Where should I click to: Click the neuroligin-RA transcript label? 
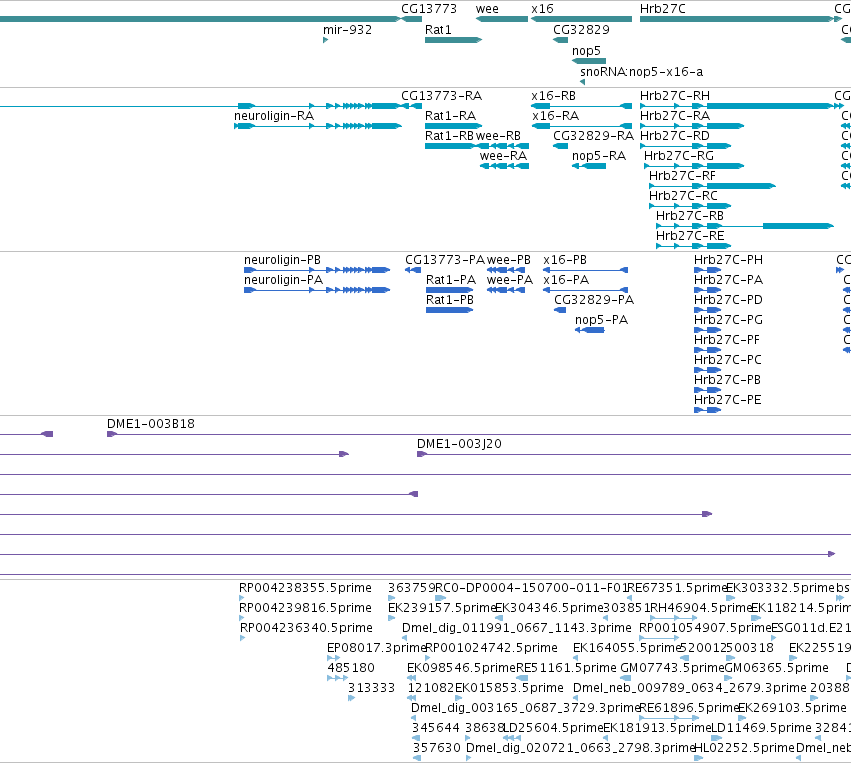pyautogui.click(x=274, y=116)
